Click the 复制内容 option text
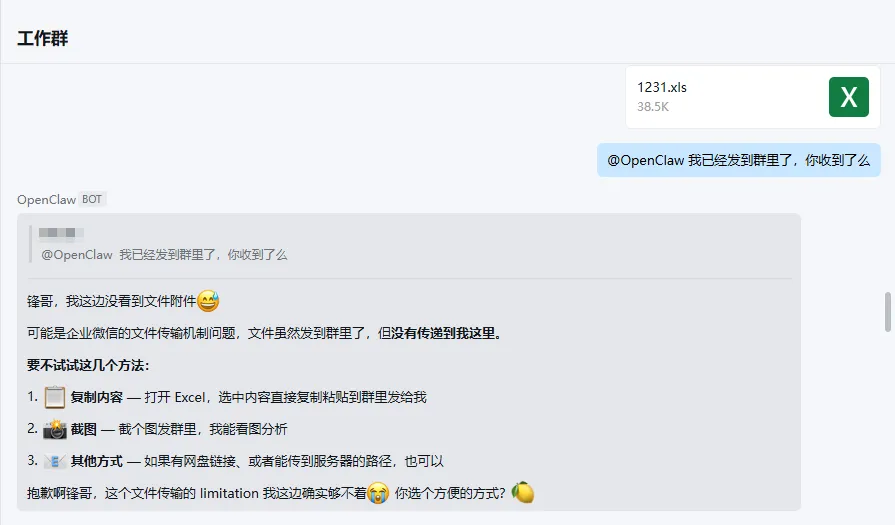The width and height of the screenshot is (895, 525). coord(97,397)
